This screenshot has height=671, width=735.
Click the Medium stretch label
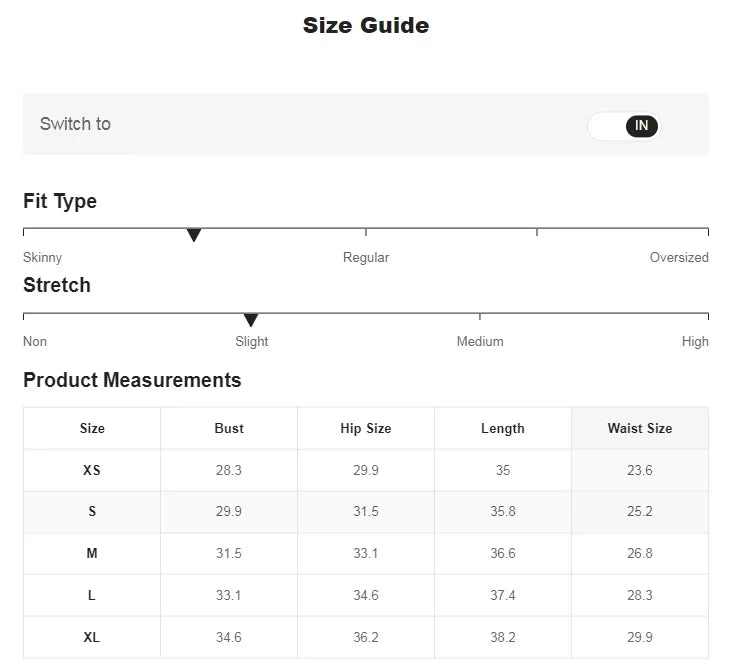(x=480, y=341)
